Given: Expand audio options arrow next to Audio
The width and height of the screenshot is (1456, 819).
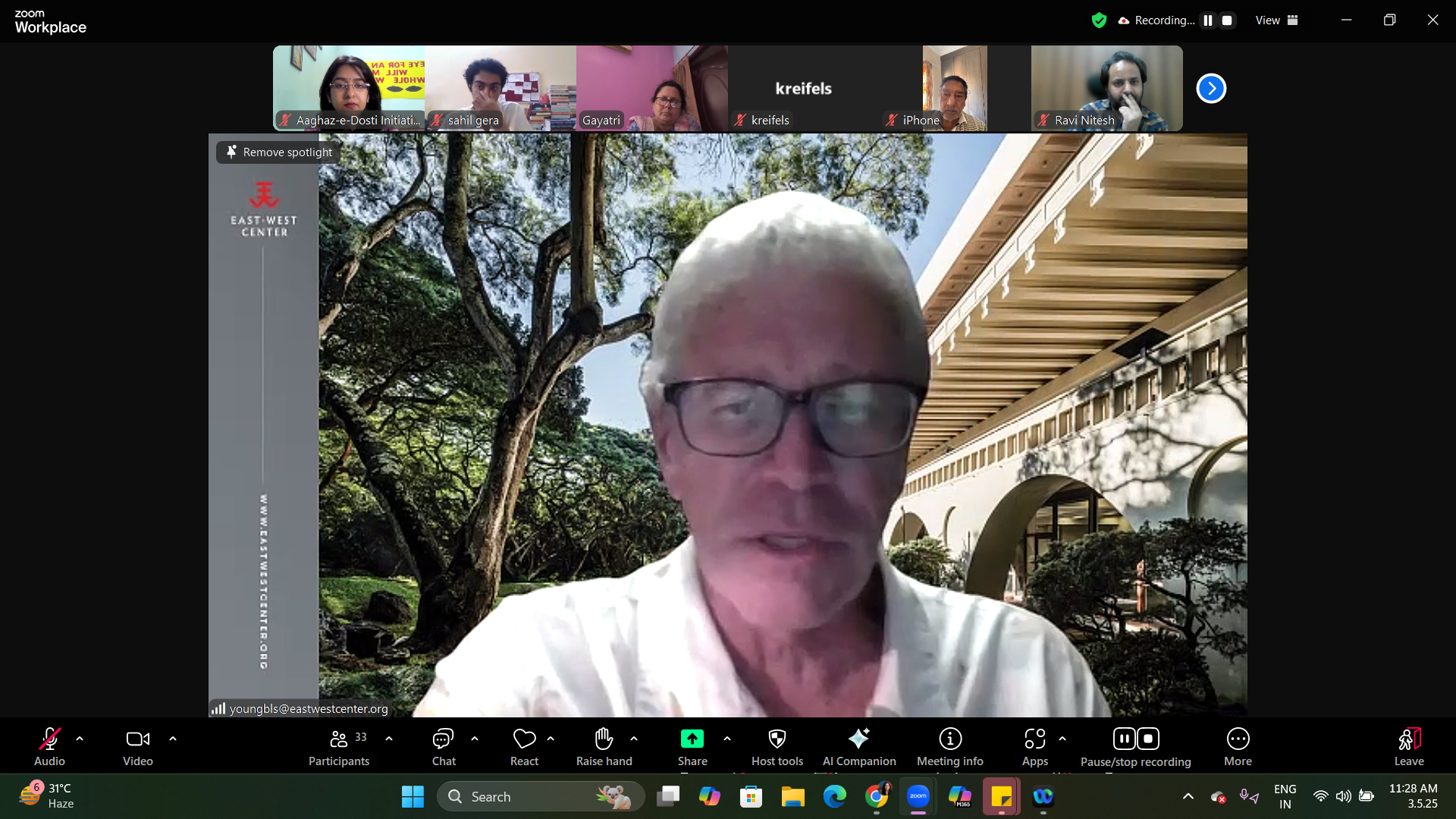Looking at the screenshot, I should 80,739.
